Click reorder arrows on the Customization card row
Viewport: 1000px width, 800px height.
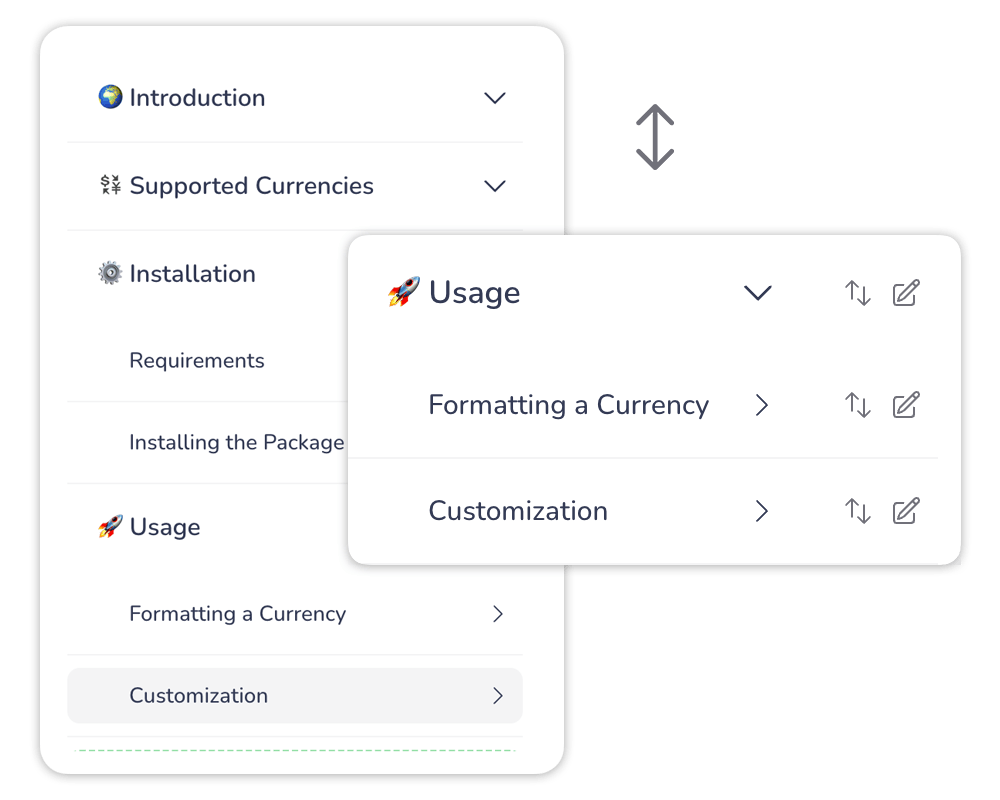point(858,511)
